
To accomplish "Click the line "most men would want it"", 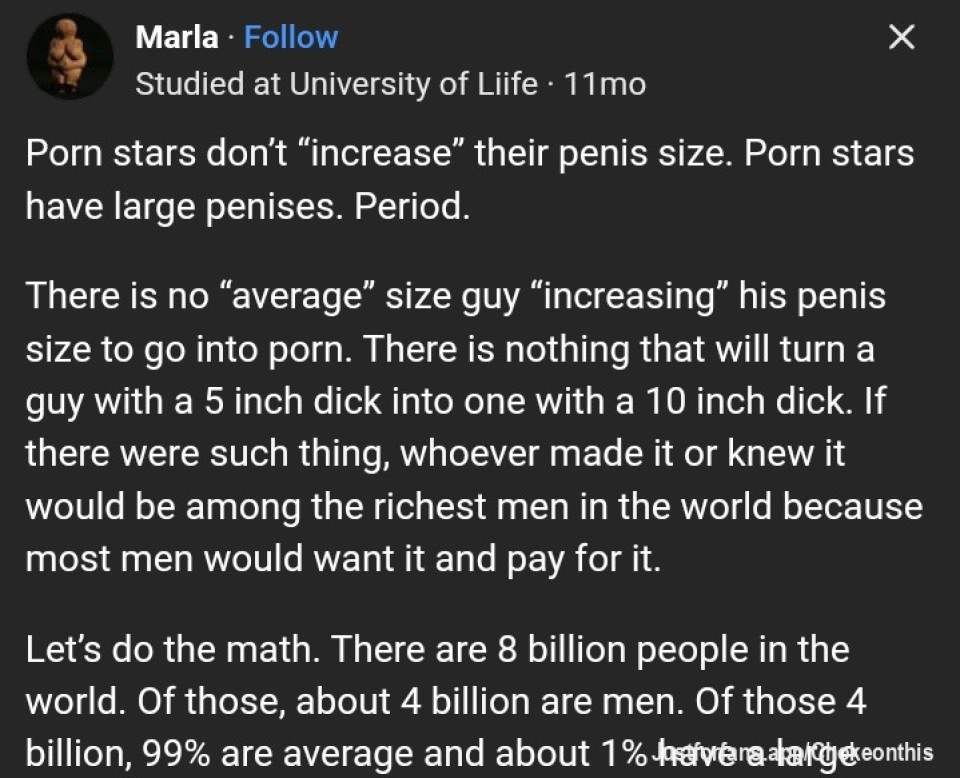I will pos(342,557).
